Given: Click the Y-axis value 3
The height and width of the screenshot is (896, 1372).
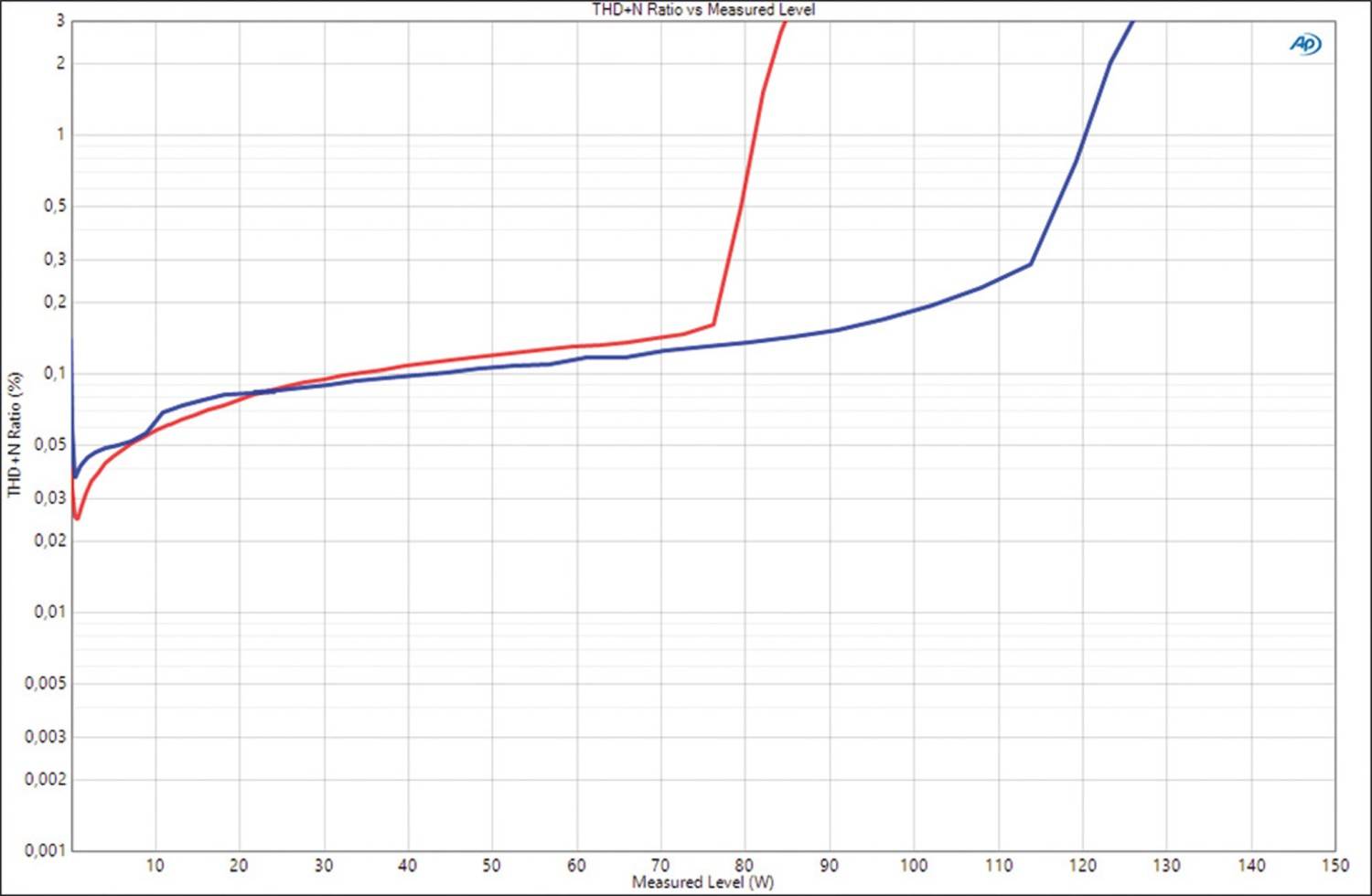Looking at the screenshot, I should pos(60,21).
